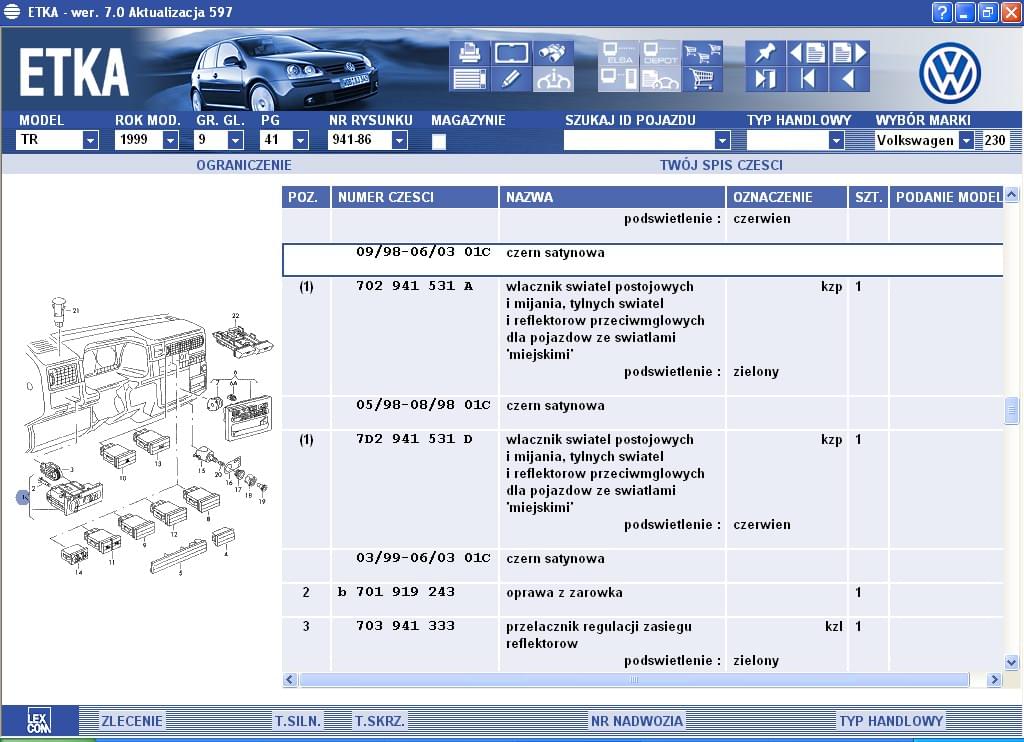Expand the MODEL dropdown
Viewport: 1024px width, 742px height.
click(90, 140)
